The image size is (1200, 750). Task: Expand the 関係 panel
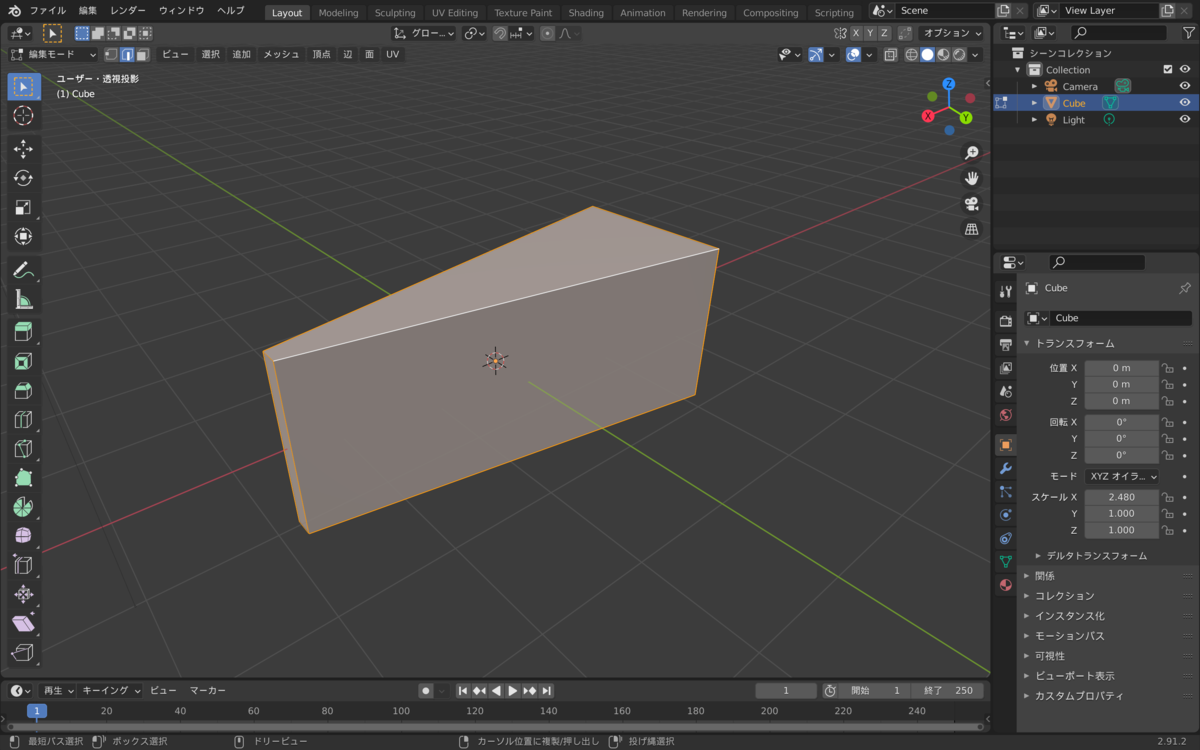(1045, 576)
